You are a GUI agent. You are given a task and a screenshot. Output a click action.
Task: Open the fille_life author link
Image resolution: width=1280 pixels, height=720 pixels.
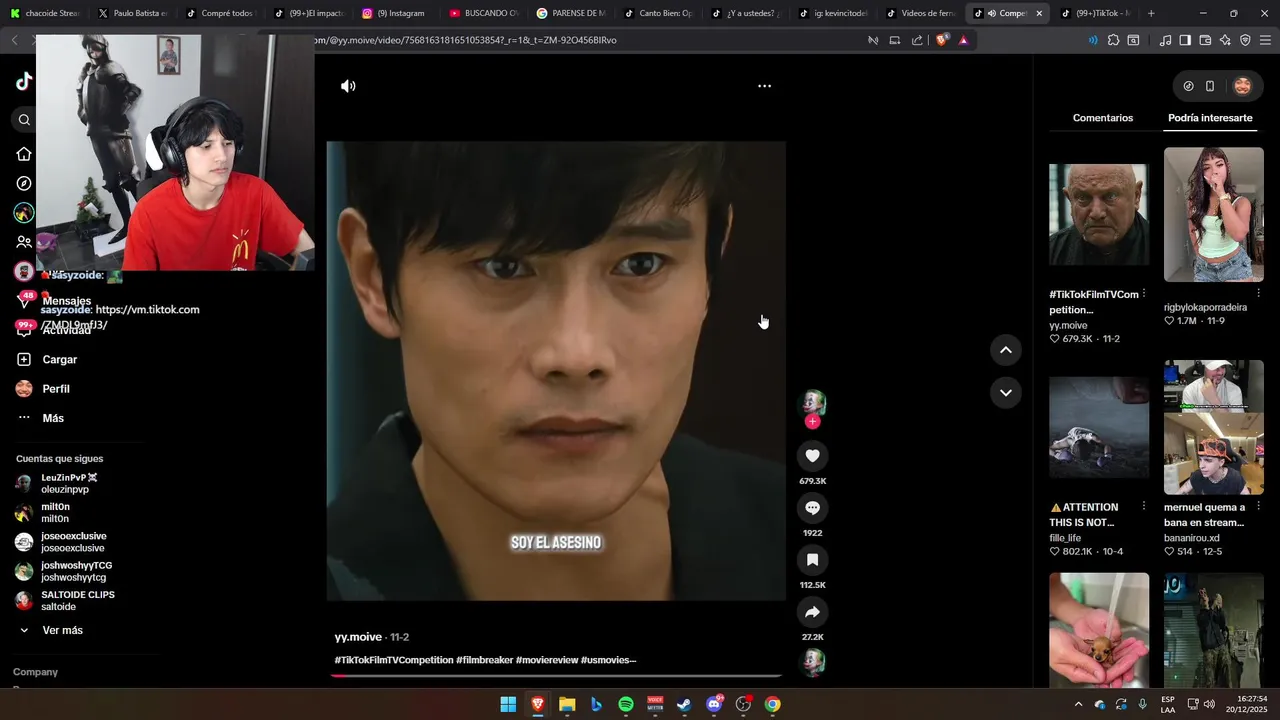click(1065, 538)
